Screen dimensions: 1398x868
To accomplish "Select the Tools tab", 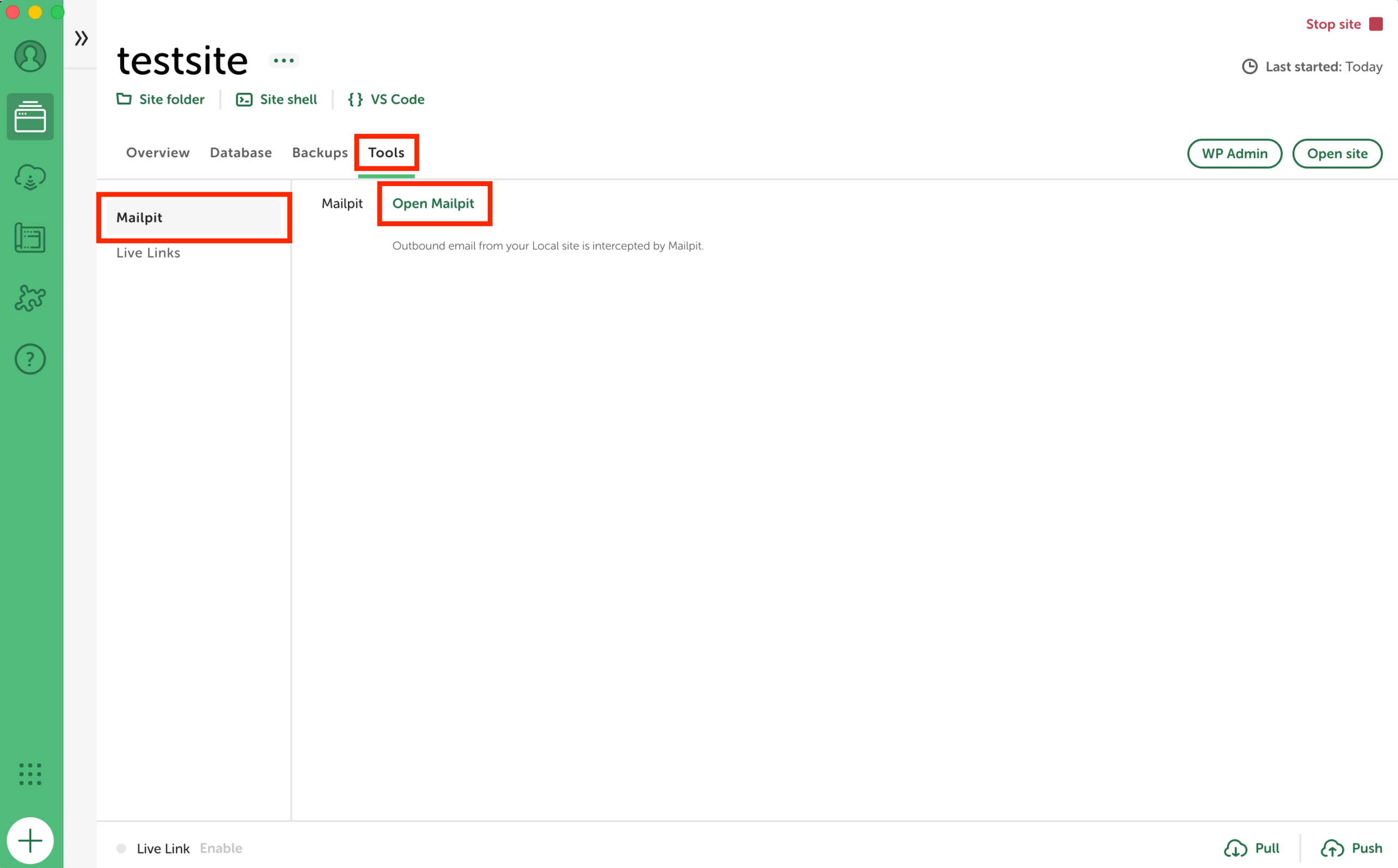I will point(387,153).
